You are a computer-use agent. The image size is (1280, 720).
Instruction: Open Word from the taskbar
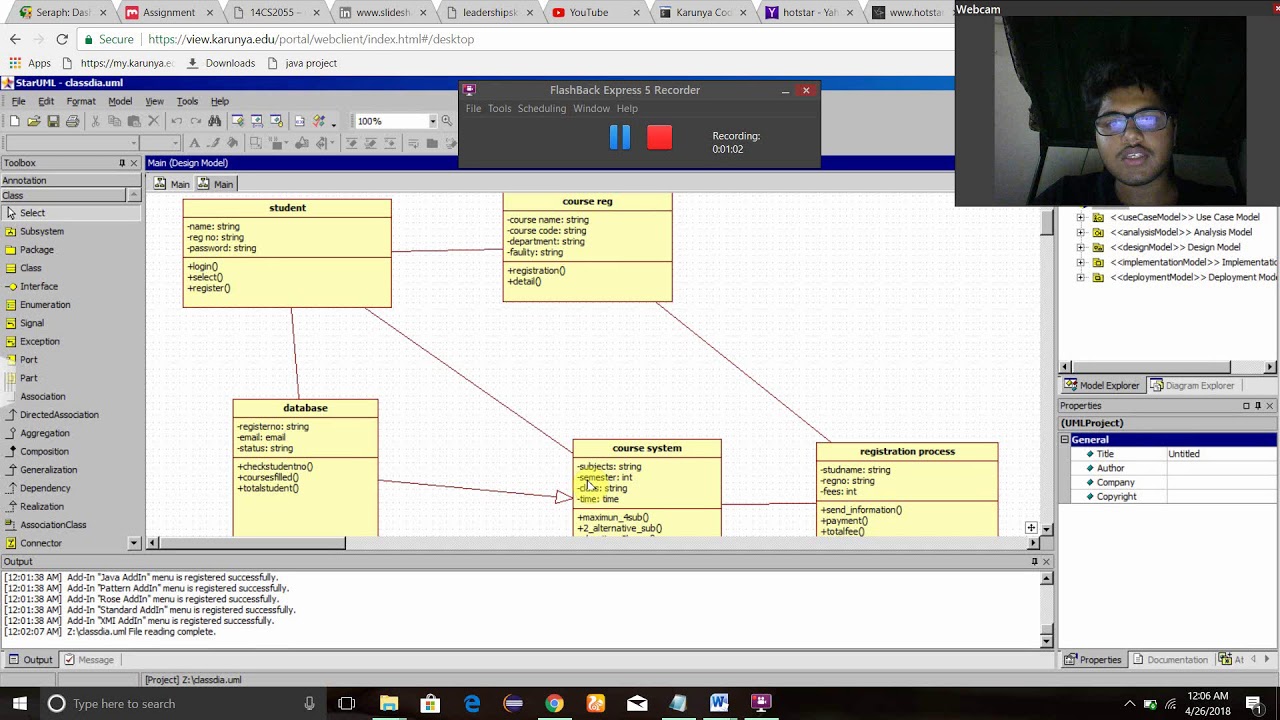tap(719, 704)
